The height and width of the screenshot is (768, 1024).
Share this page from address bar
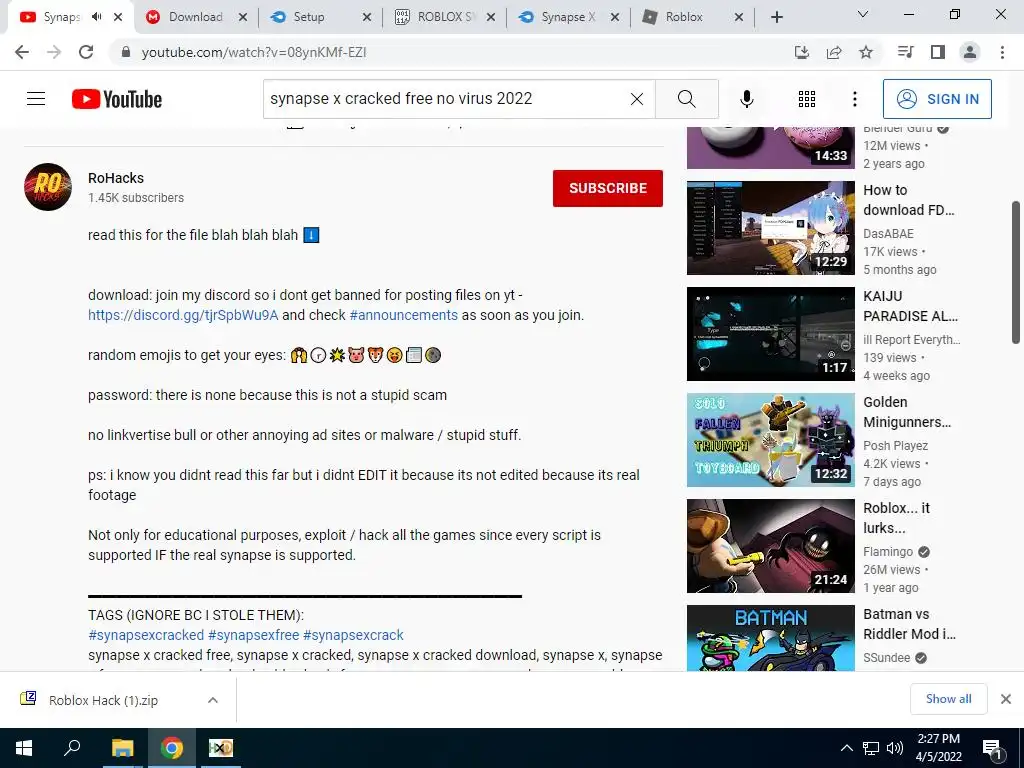[x=834, y=52]
